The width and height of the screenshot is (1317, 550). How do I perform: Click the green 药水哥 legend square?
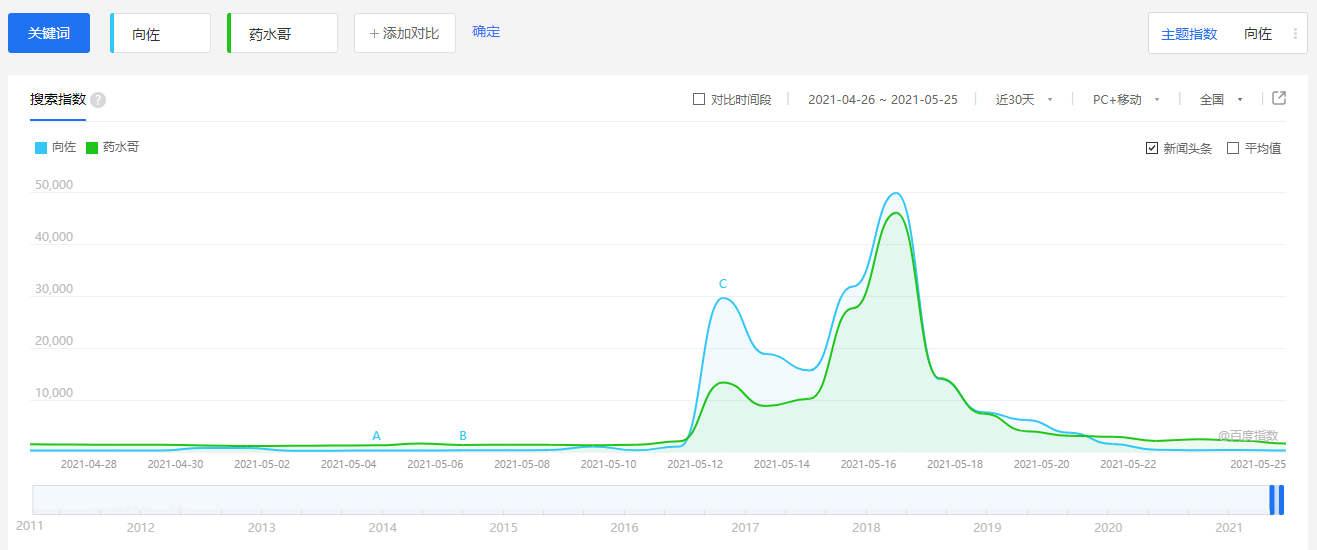pyautogui.click(x=92, y=147)
